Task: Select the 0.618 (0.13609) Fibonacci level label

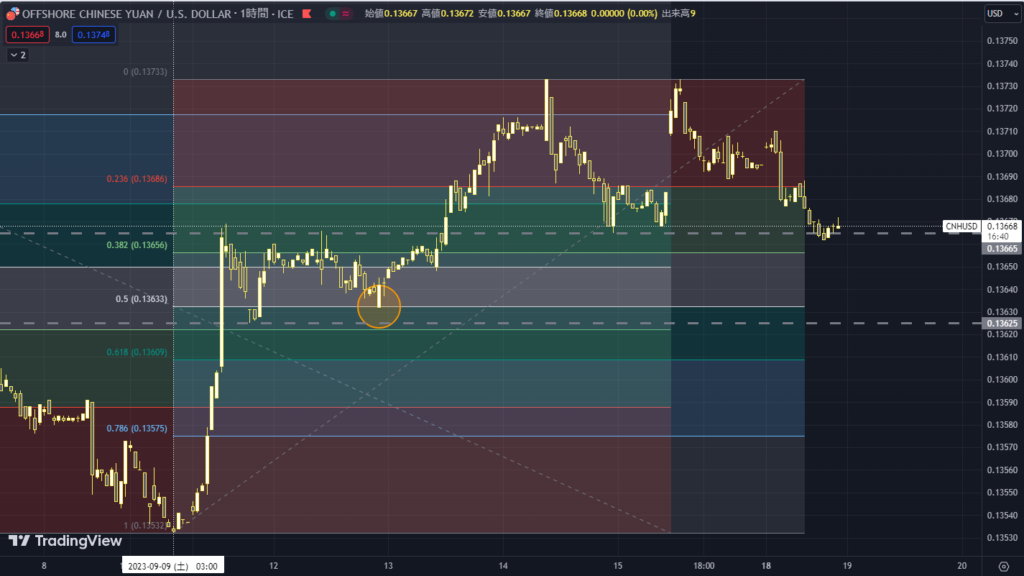Action: [136, 352]
